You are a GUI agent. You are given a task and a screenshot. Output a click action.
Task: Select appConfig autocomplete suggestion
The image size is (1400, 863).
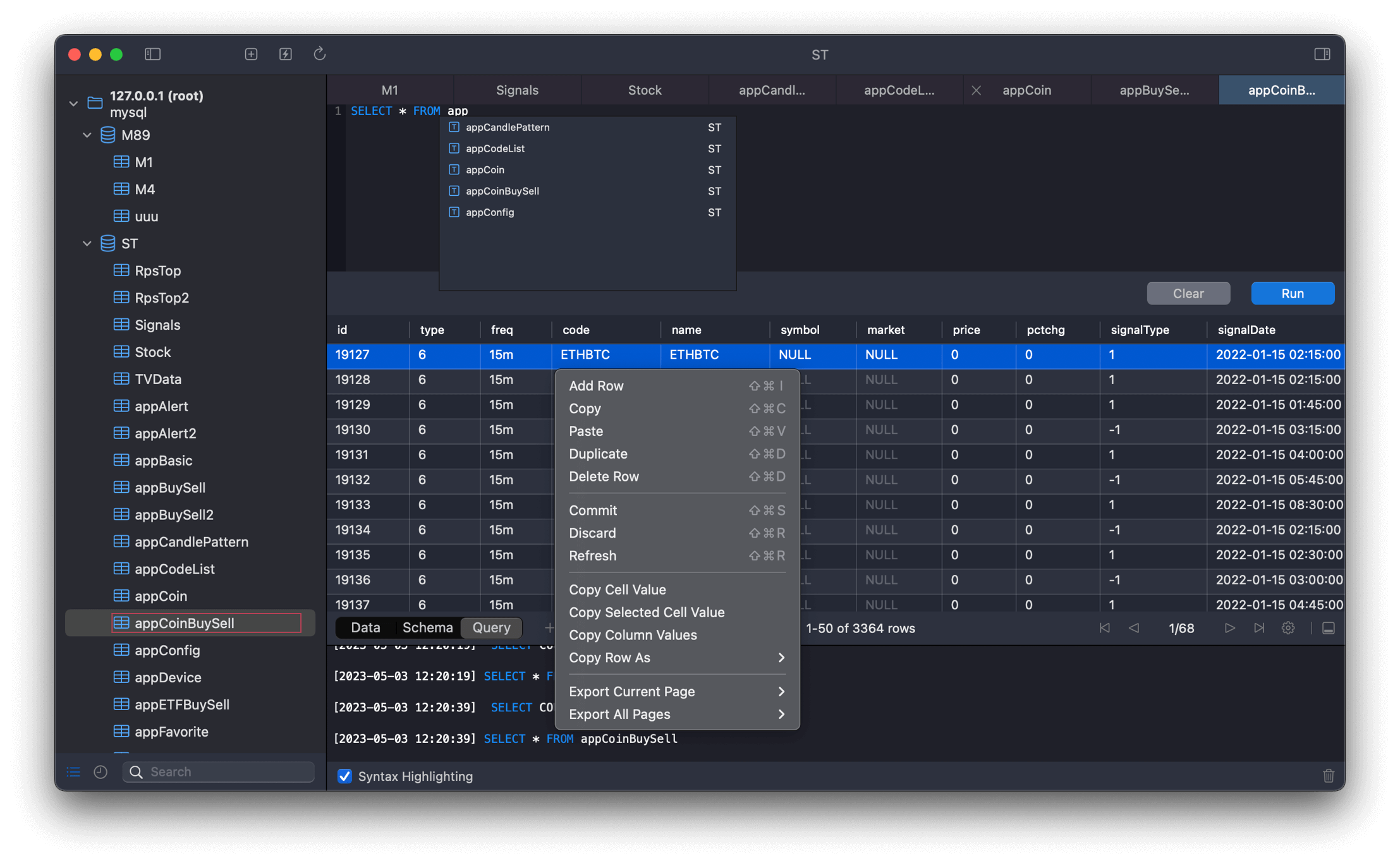[x=587, y=212]
